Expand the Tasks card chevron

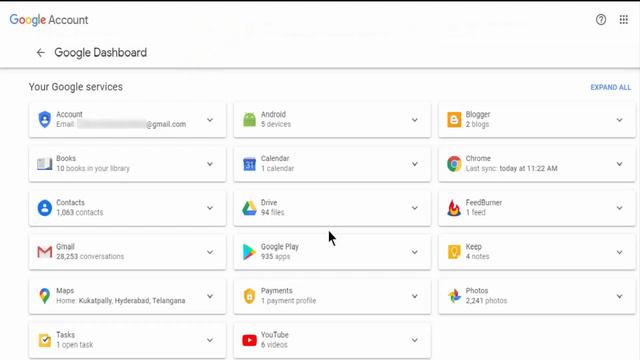(x=210, y=340)
